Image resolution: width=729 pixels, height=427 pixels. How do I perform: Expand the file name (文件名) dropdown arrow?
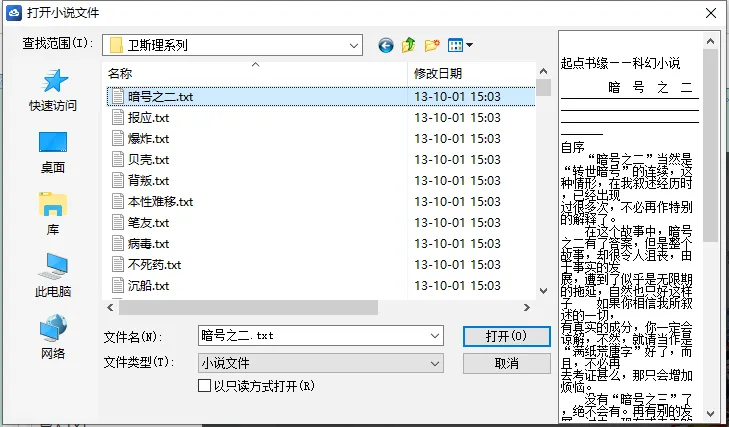point(435,336)
